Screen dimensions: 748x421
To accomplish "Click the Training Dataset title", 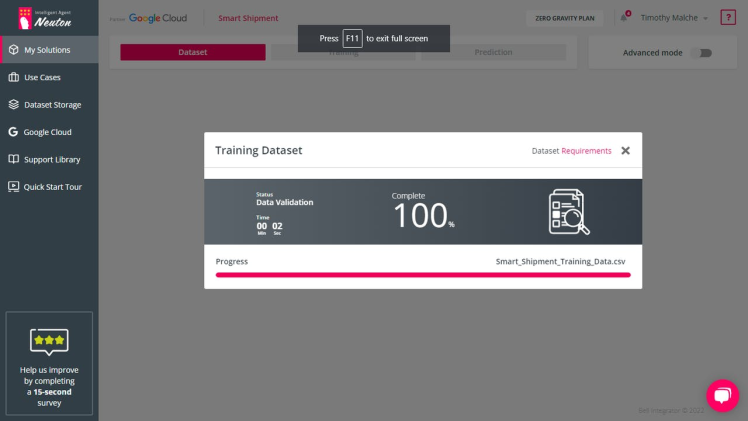I will pyautogui.click(x=259, y=150).
